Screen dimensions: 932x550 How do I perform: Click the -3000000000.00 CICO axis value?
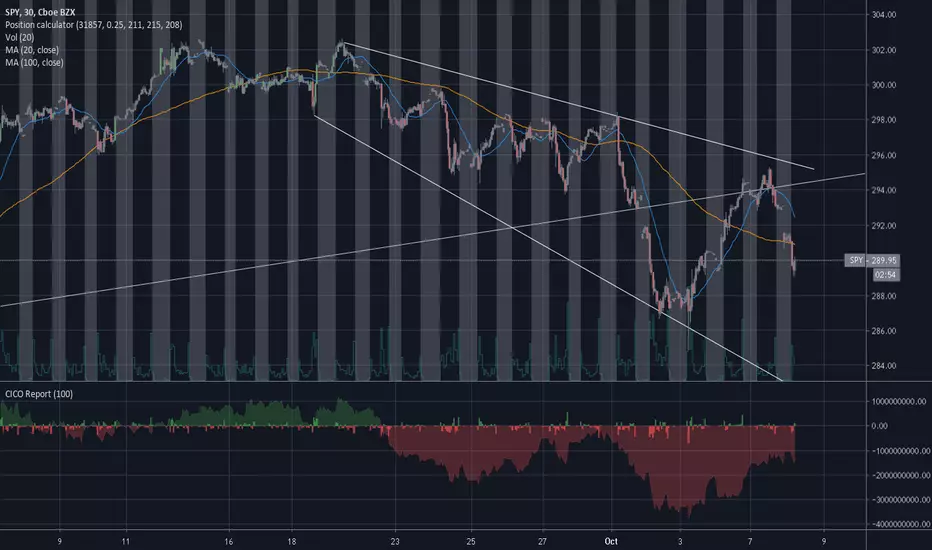pos(900,499)
